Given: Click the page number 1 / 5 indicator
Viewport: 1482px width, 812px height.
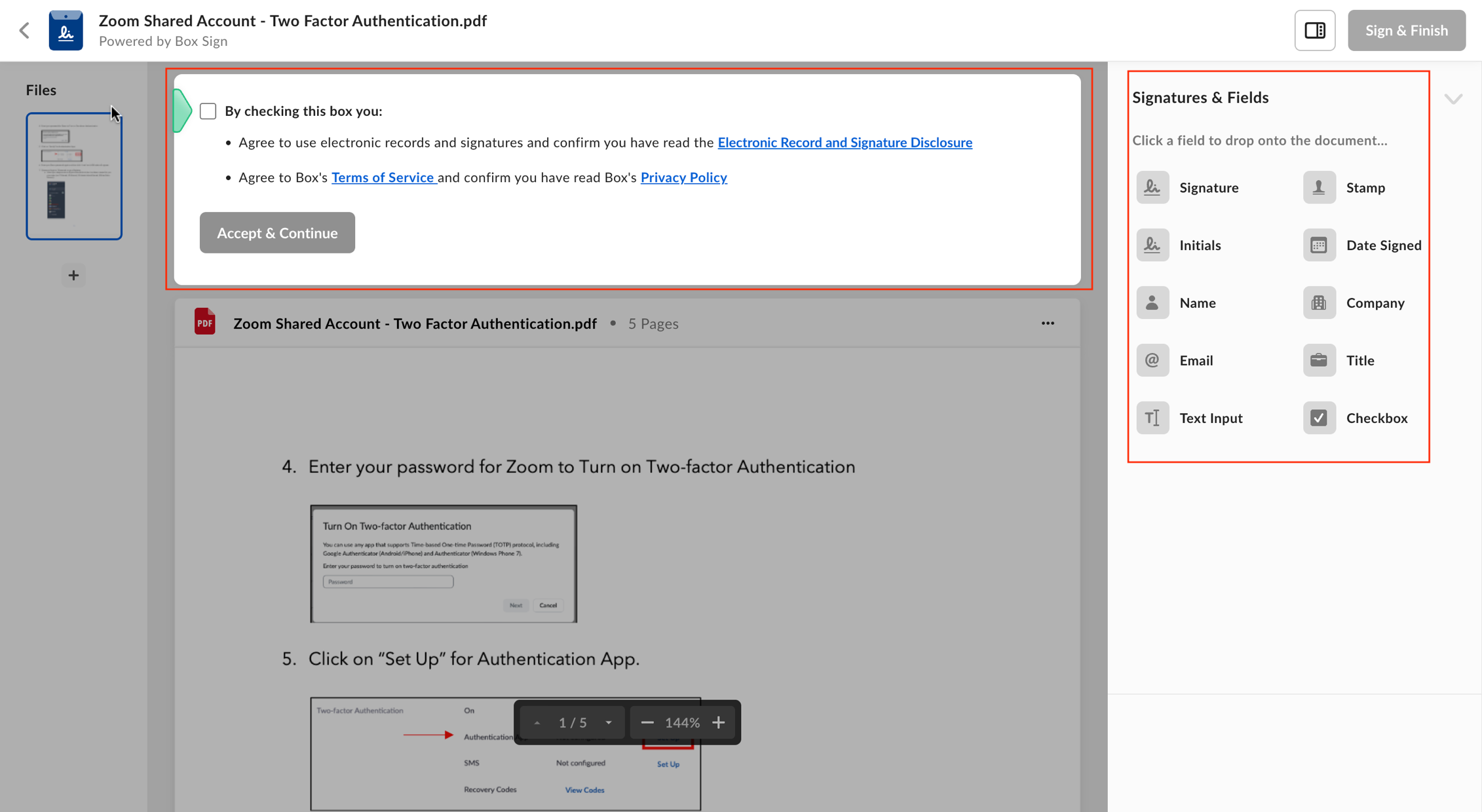Looking at the screenshot, I should pos(573,723).
